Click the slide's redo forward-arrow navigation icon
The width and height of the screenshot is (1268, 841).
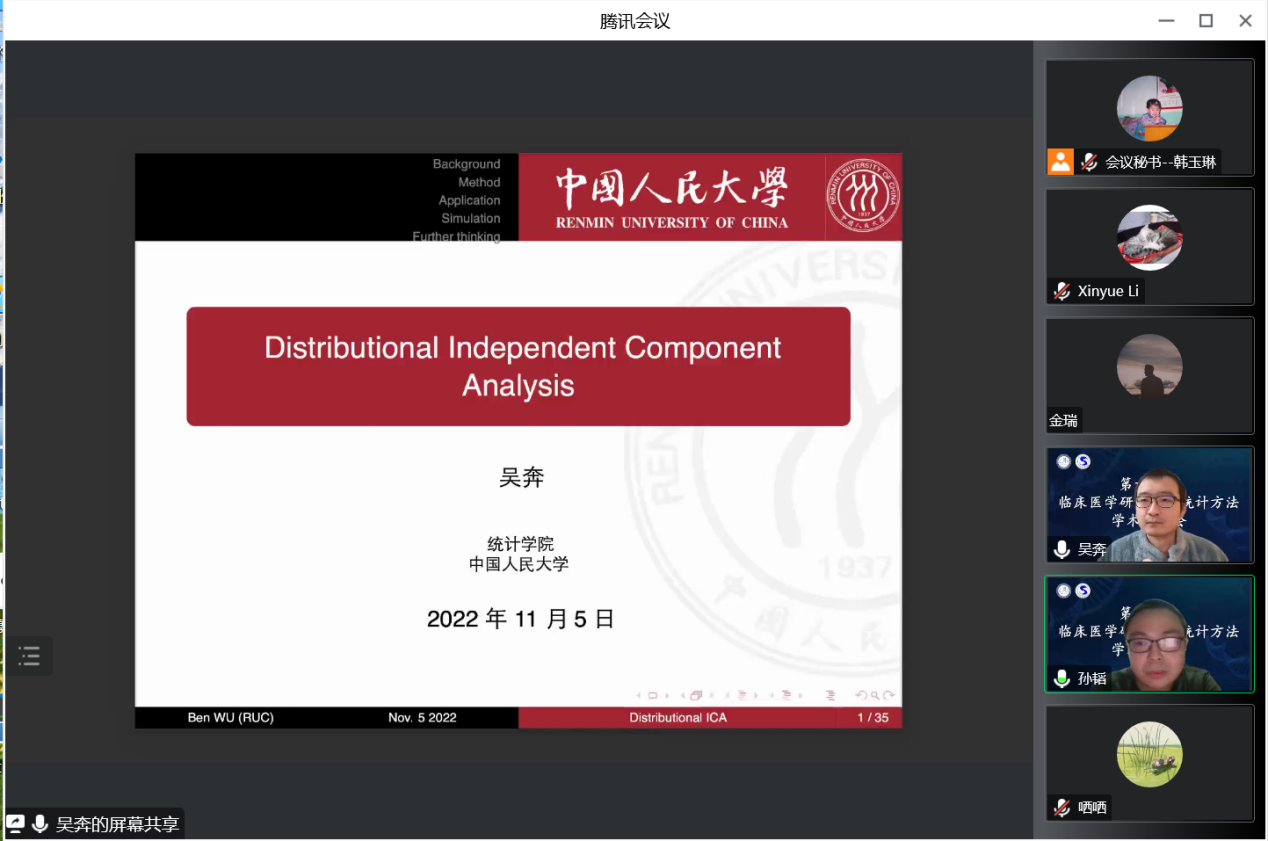click(889, 695)
